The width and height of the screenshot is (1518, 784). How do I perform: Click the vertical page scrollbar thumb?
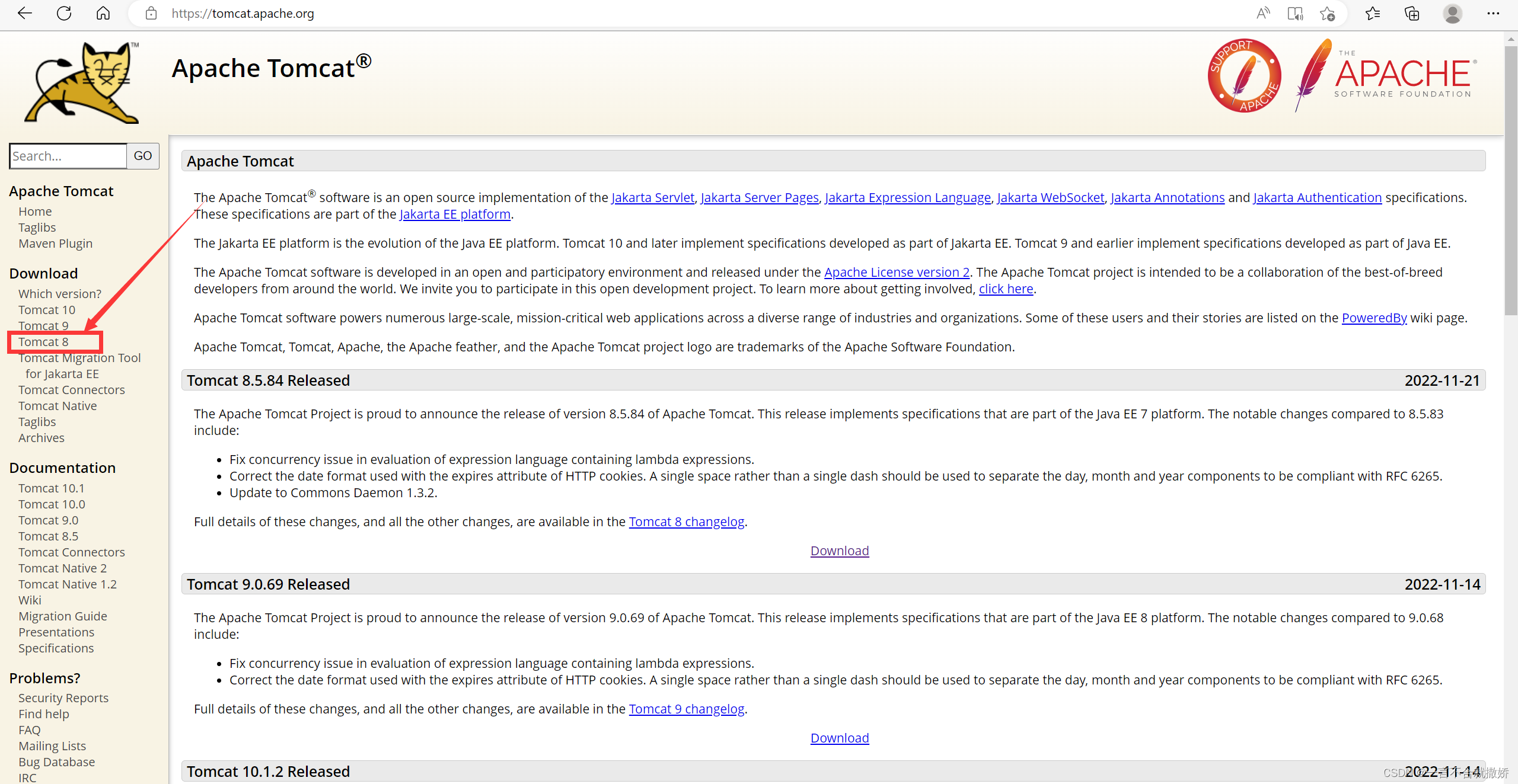1511,181
